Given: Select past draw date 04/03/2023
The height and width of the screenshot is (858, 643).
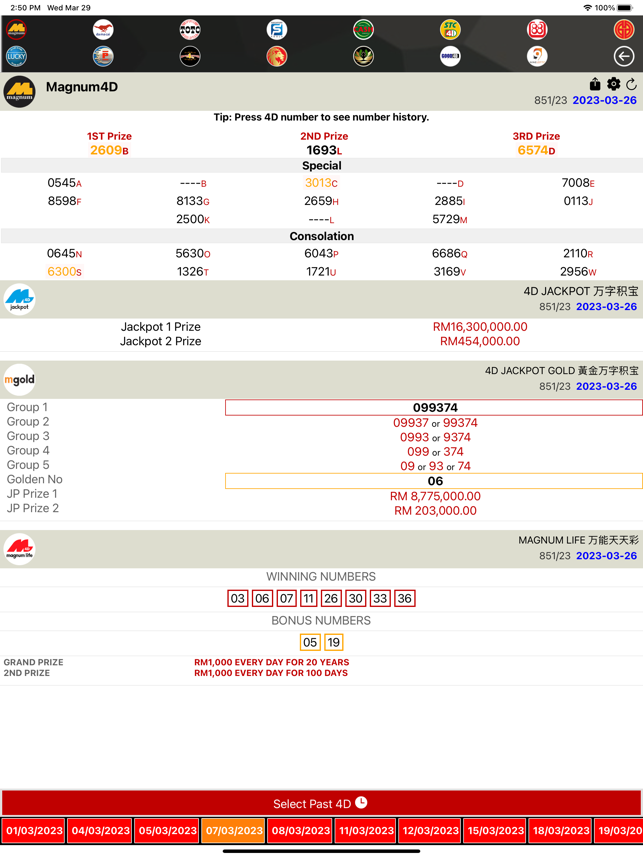Looking at the screenshot, I should pyautogui.click(x=101, y=831).
